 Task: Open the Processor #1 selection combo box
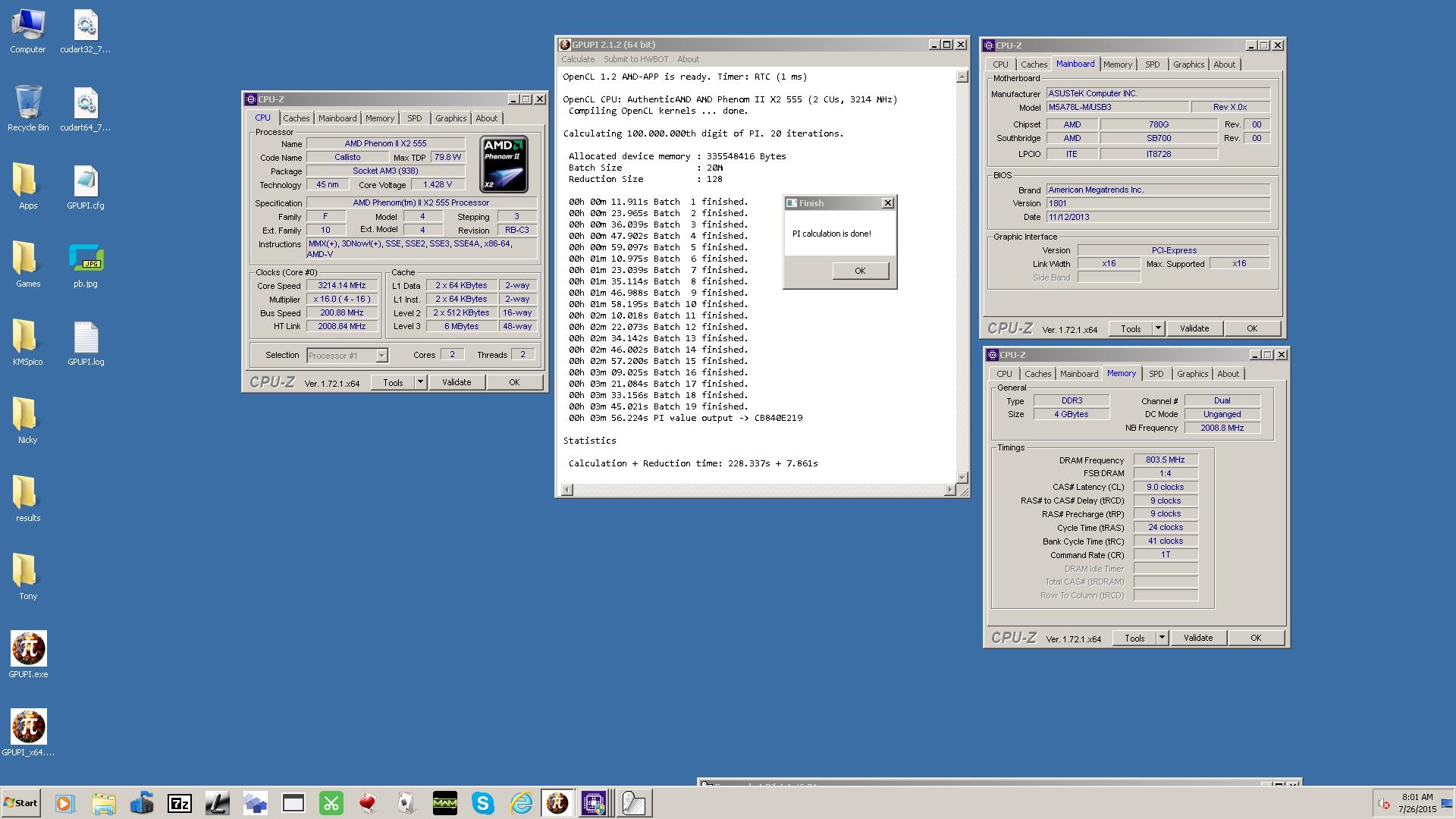pos(347,355)
